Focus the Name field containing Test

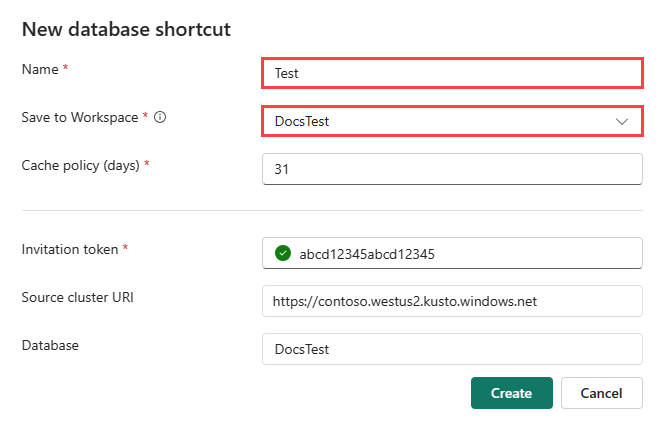(x=451, y=73)
